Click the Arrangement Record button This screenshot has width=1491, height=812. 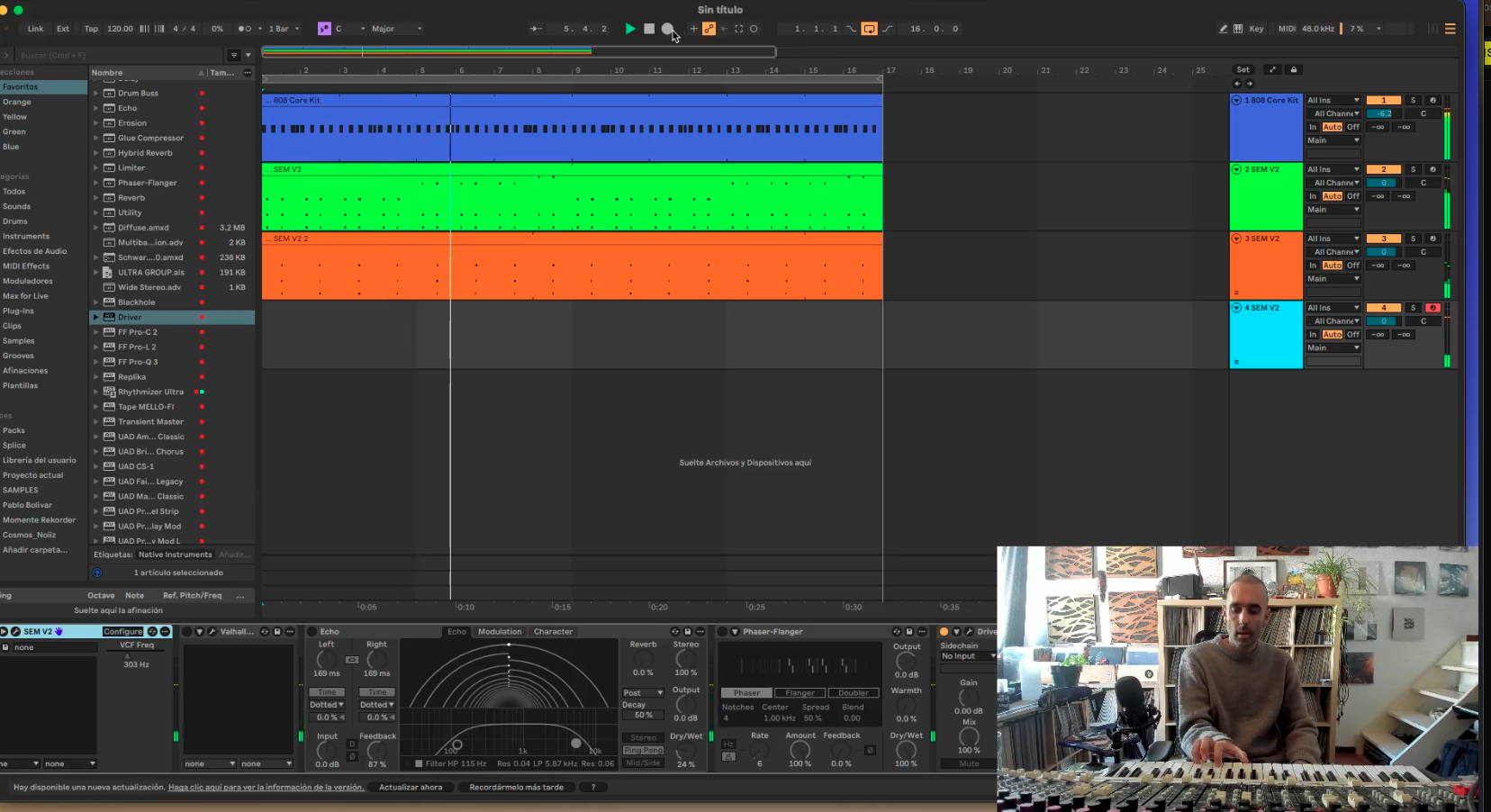tap(667, 29)
